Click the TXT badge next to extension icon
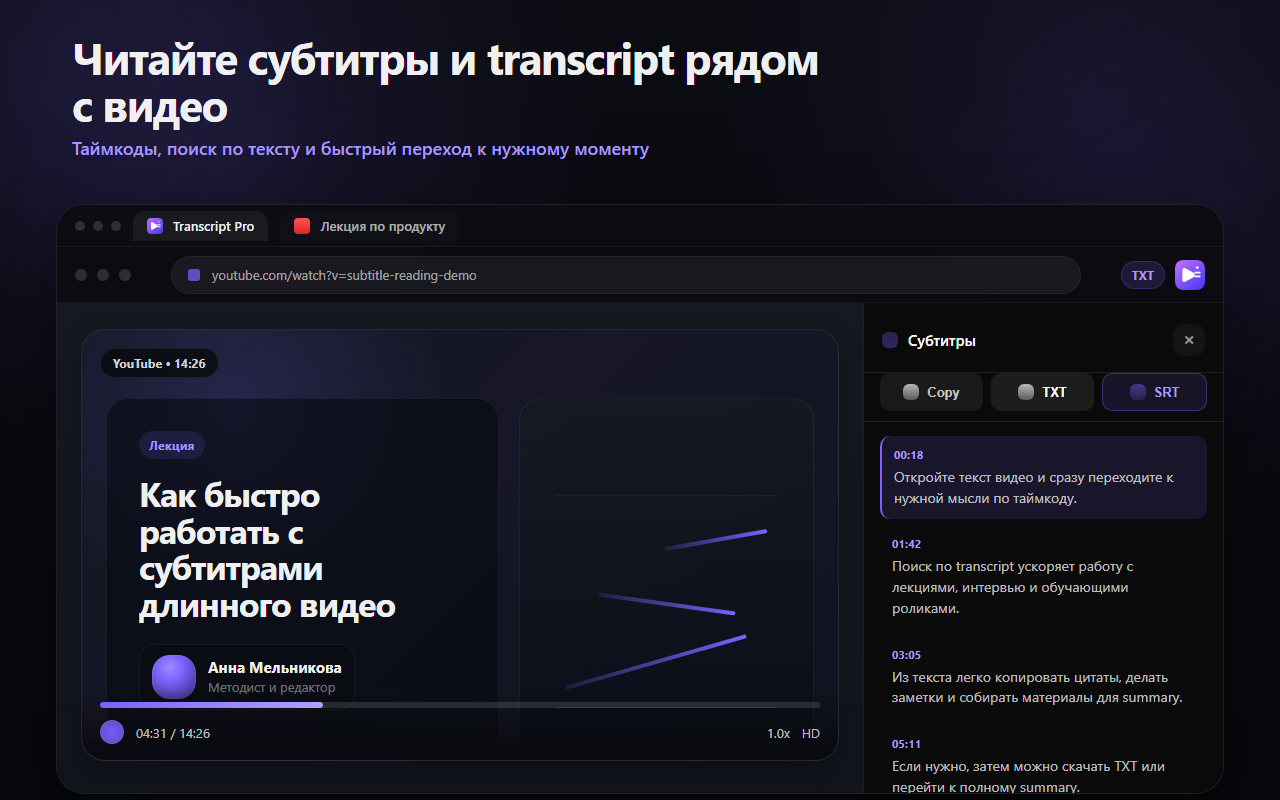This screenshot has height=800, width=1280. [1142, 274]
